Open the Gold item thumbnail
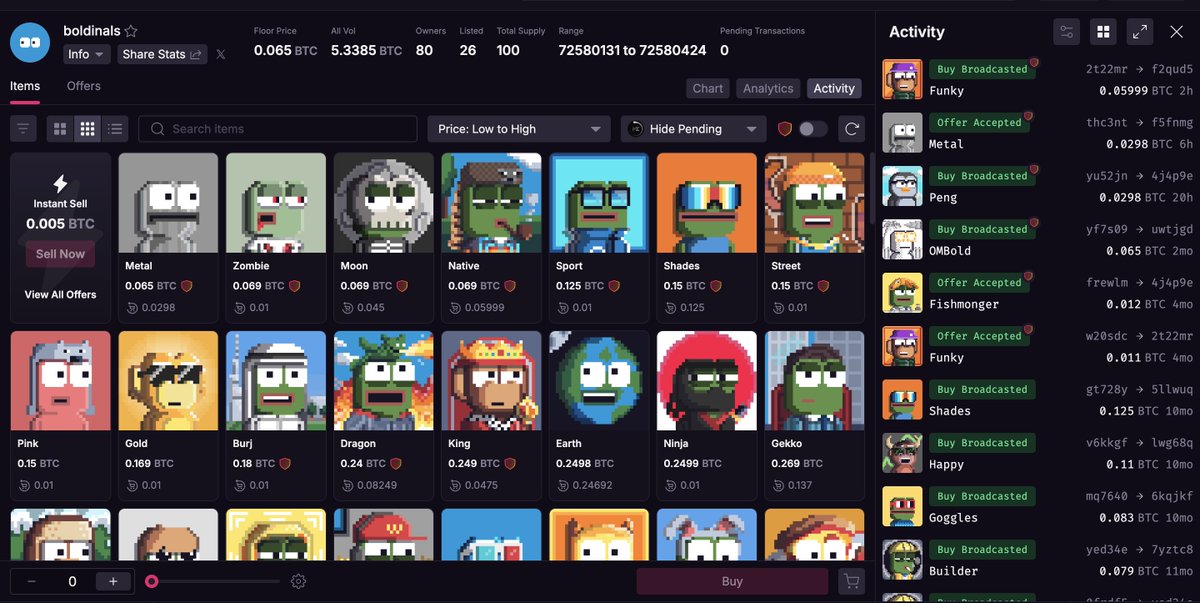1200x603 pixels. tap(168, 381)
